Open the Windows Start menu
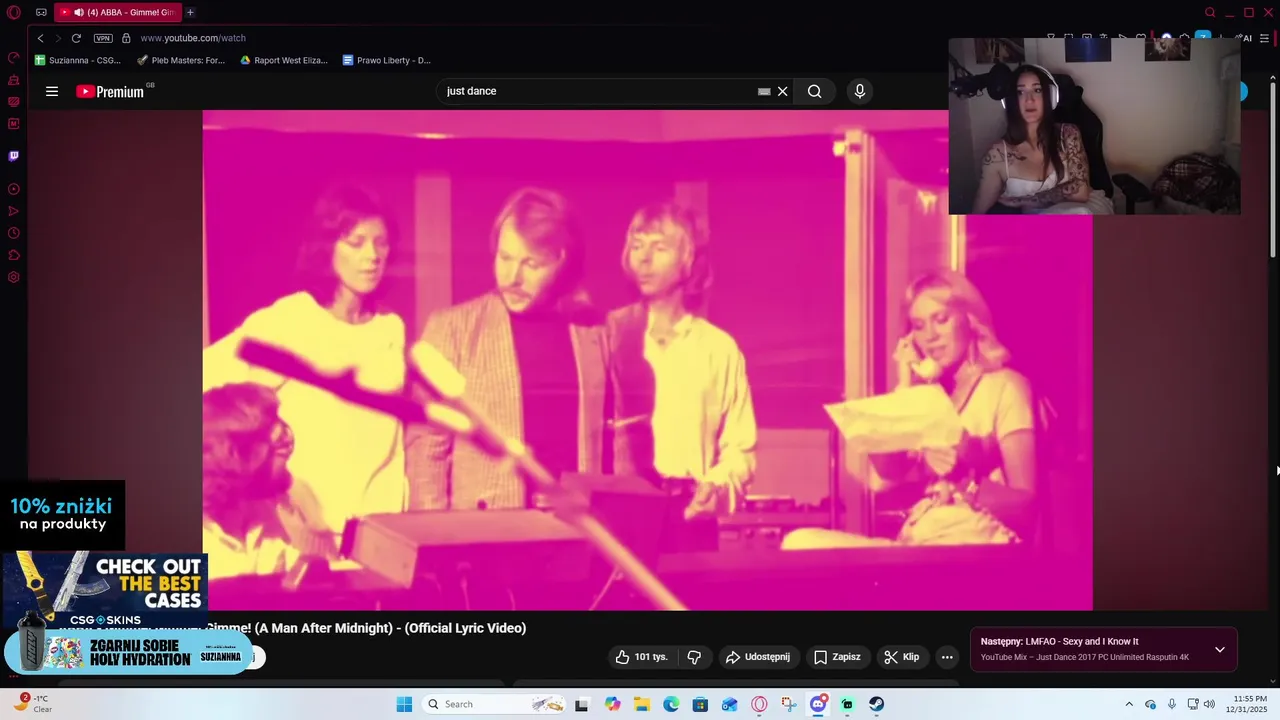The image size is (1280, 720). click(404, 704)
